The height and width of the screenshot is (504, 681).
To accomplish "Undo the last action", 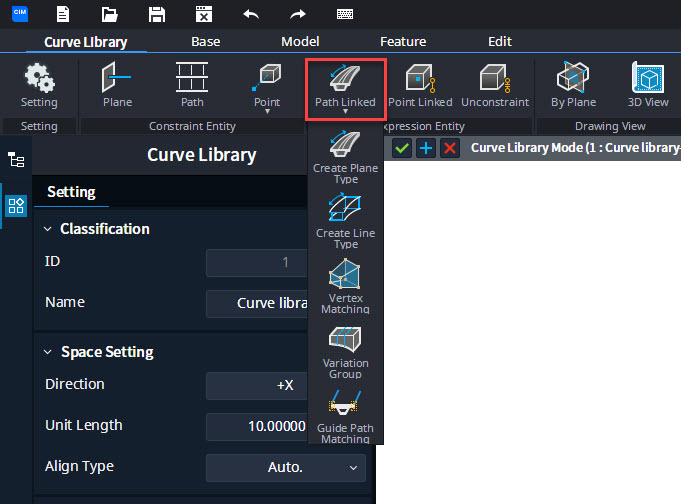I will point(251,14).
